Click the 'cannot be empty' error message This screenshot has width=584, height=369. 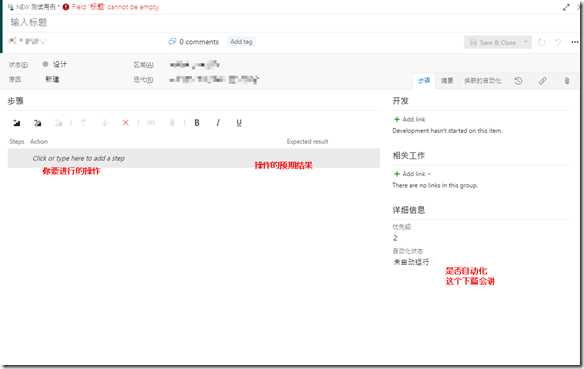point(133,7)
